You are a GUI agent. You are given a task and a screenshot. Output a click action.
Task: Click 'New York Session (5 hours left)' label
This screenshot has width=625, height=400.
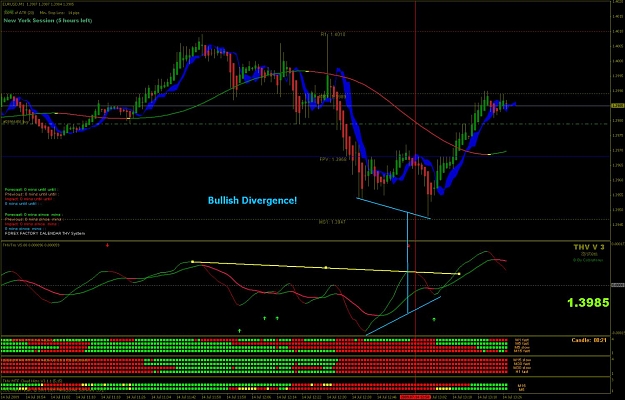coord(48,20)
